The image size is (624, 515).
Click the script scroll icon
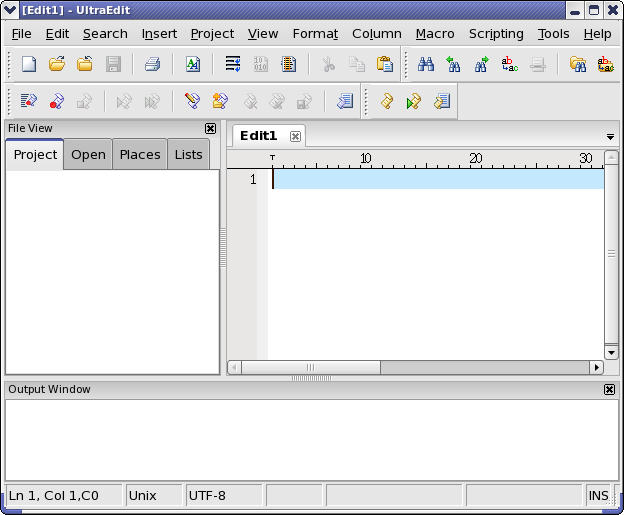pos(387,101)
